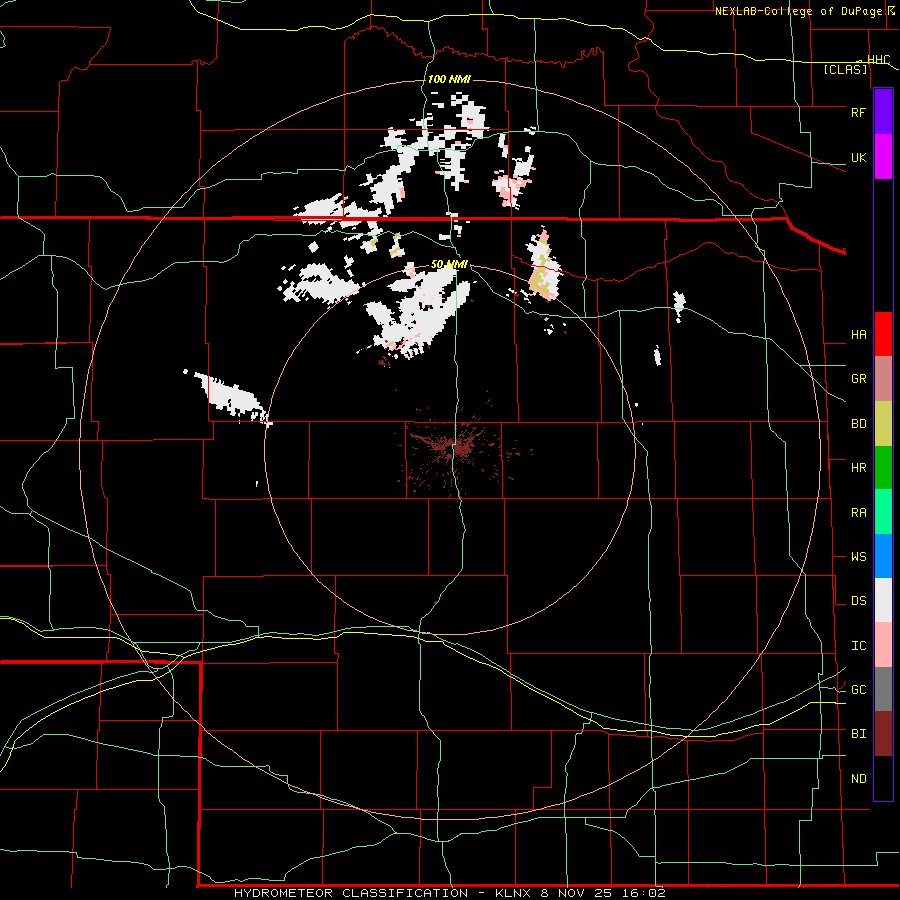Click the HA red legend swatch
The width and height of the screenshot is (900, 900).
(x=883, y=334)
